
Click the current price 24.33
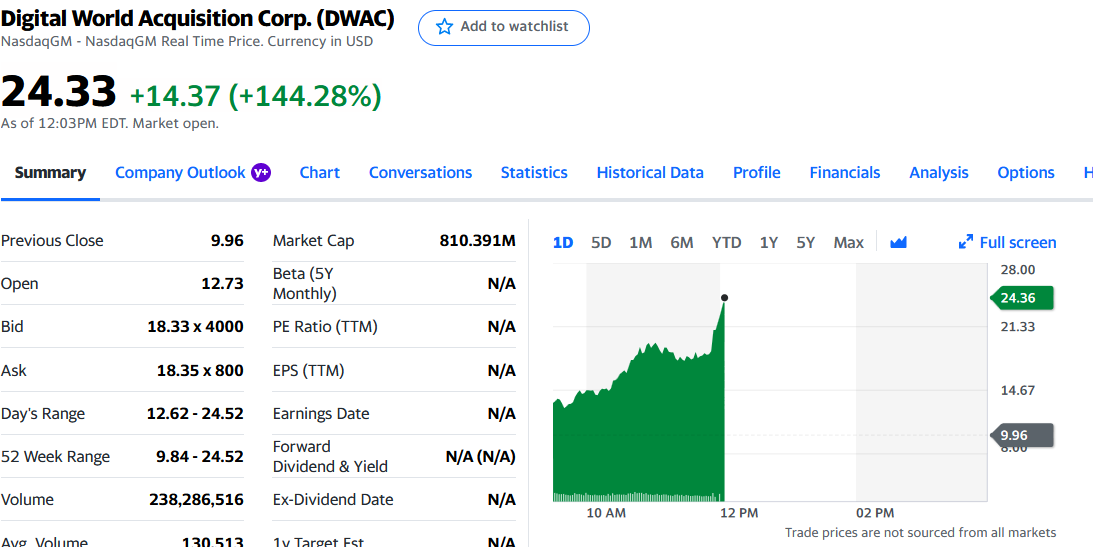coord(58,92)
